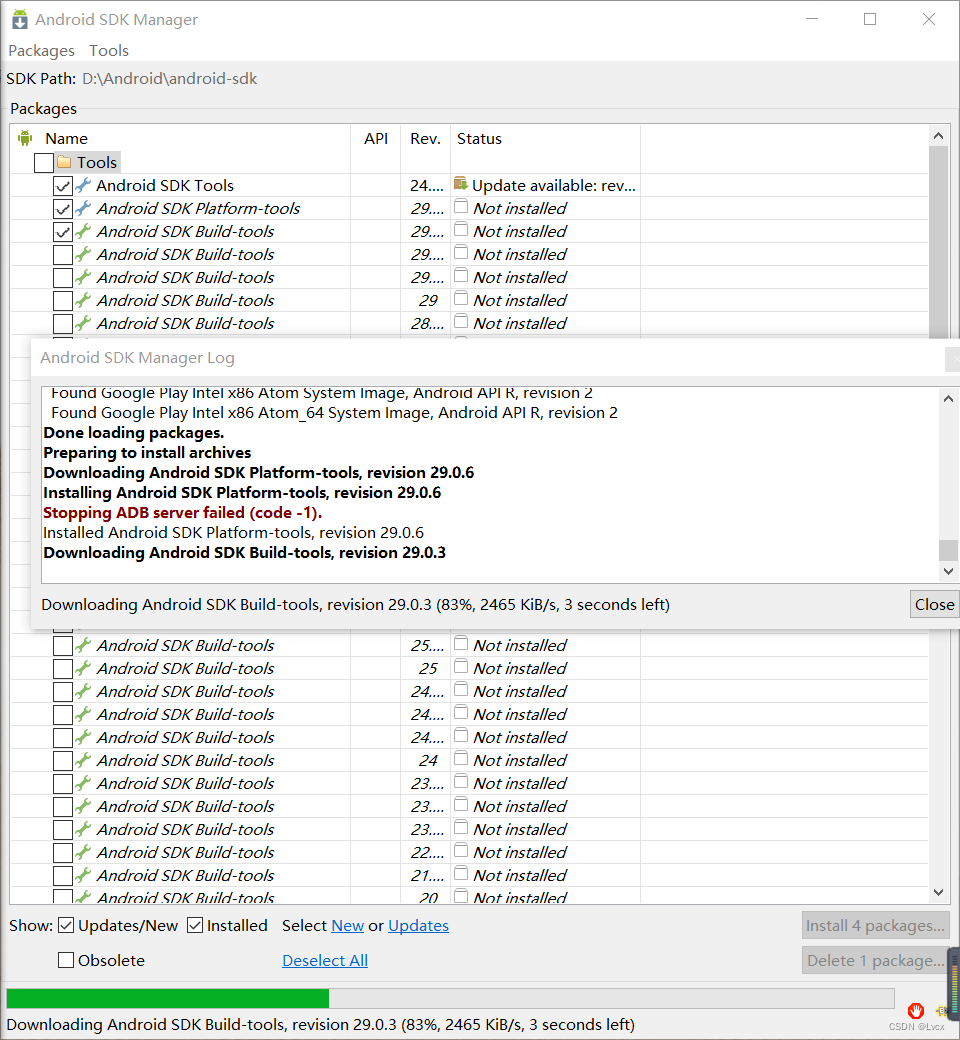Check Build-tools revision 25 row checkbox

click(x=63, y=669)
